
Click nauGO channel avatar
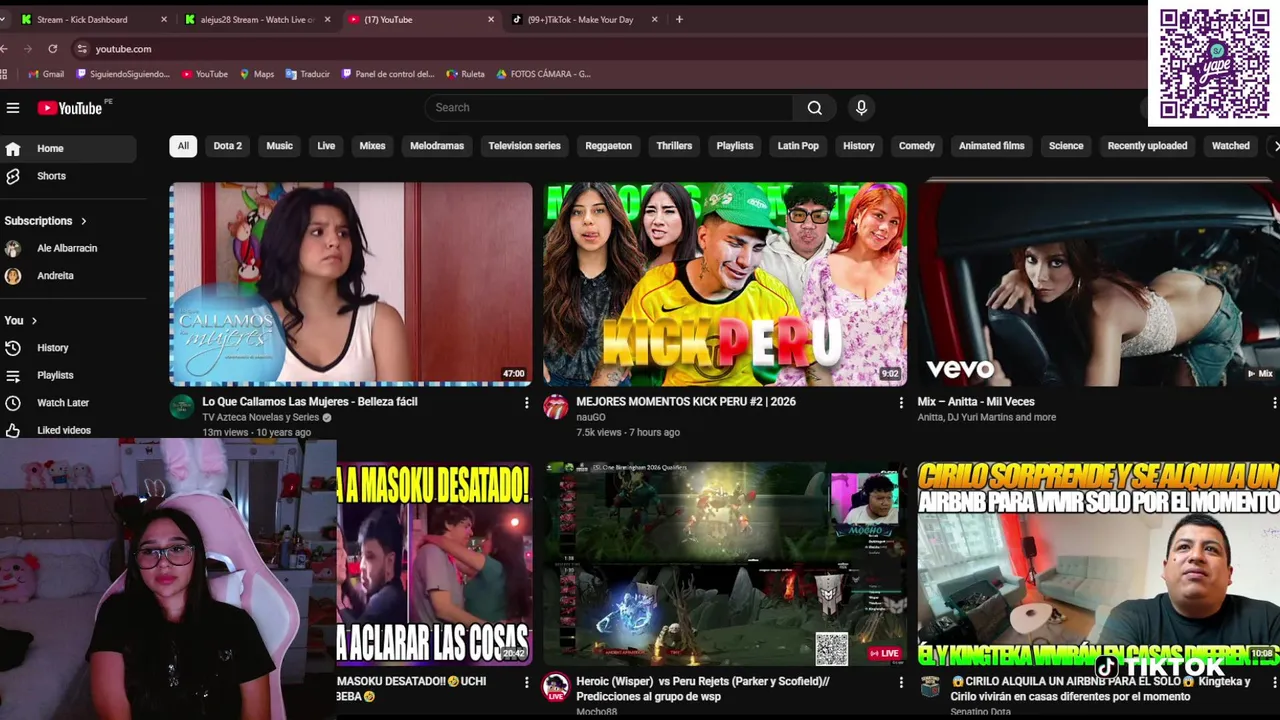click(x=556, y=406)
